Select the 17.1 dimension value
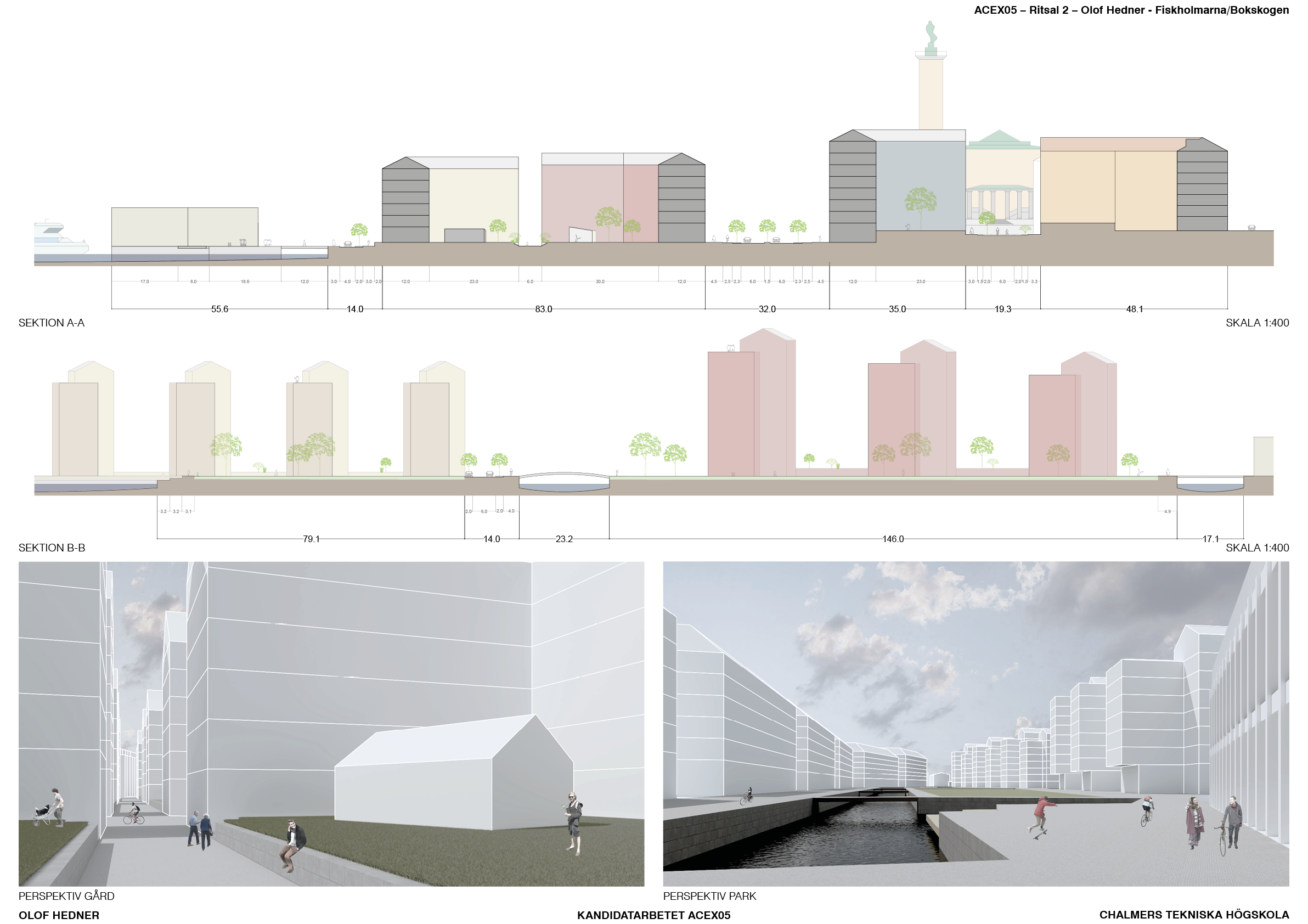 point(1210,539)
